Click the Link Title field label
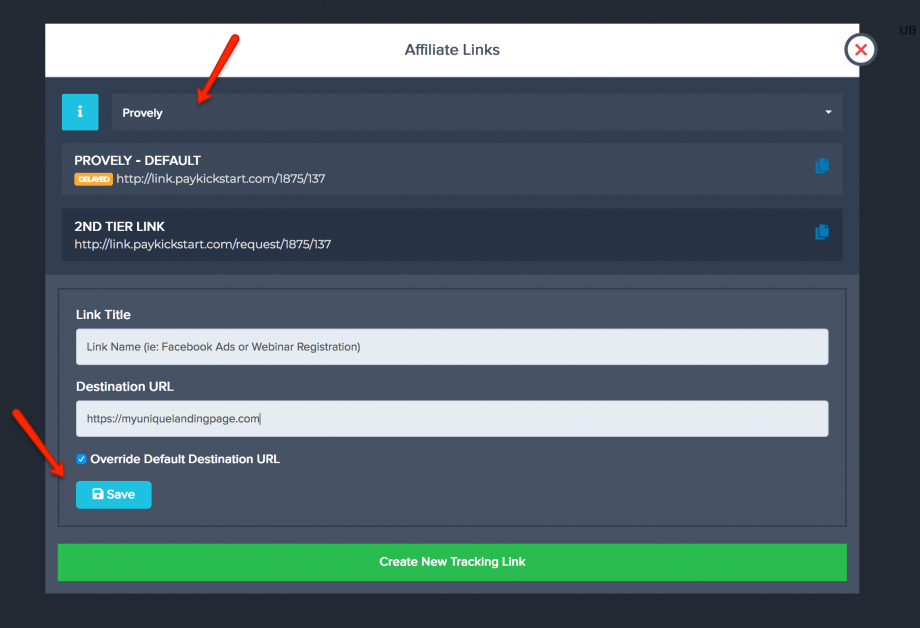 (103, 315)
